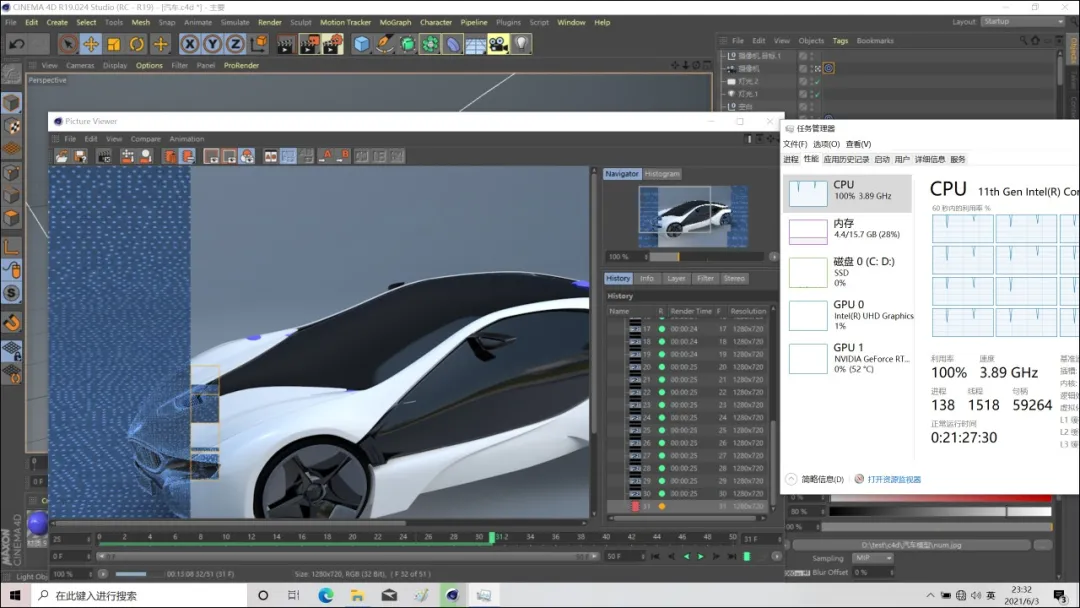
Task: Click the blue material sphere swatch
Action: click(37, 523)
